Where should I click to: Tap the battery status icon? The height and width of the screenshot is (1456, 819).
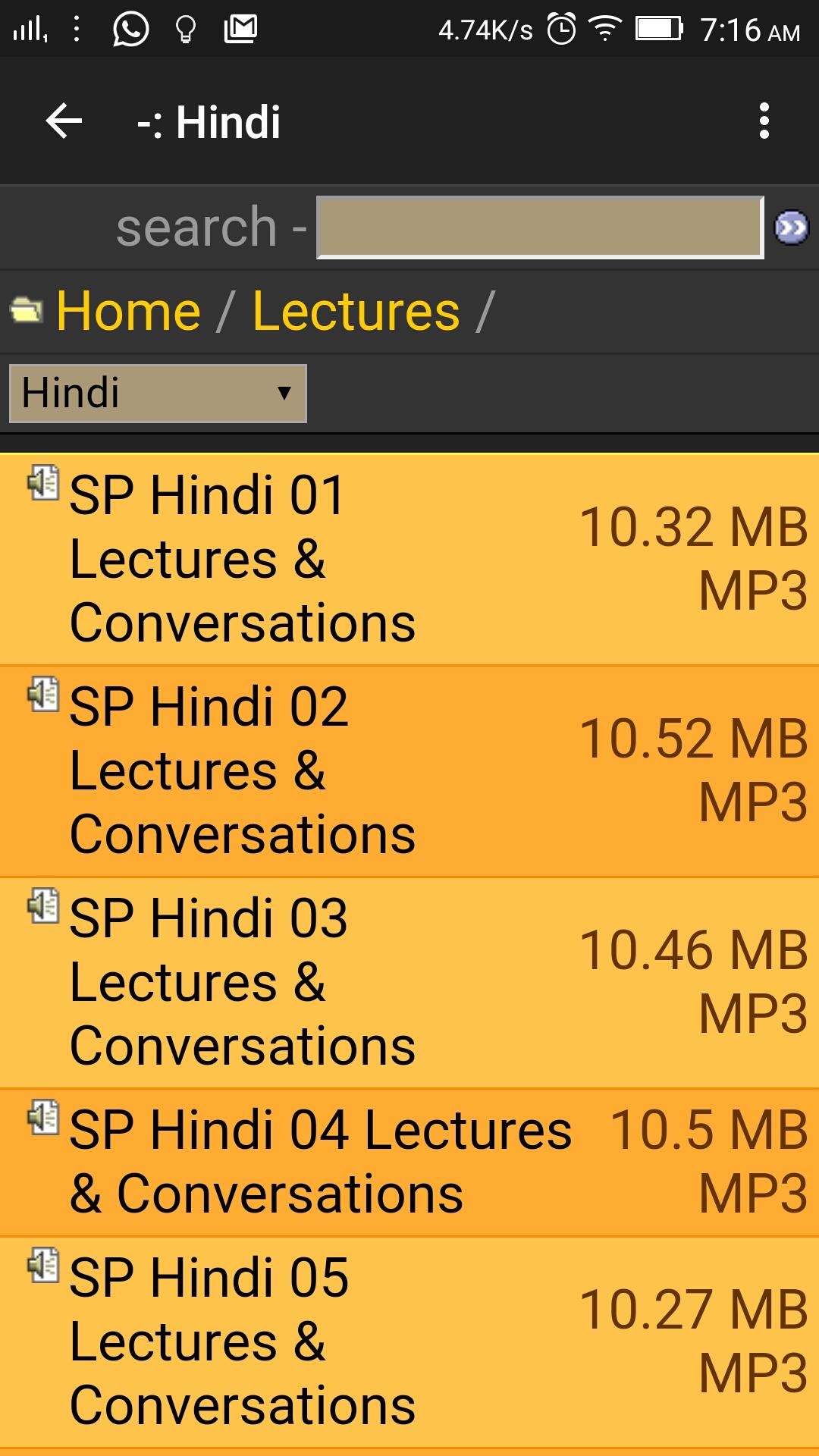click(659, 29)
